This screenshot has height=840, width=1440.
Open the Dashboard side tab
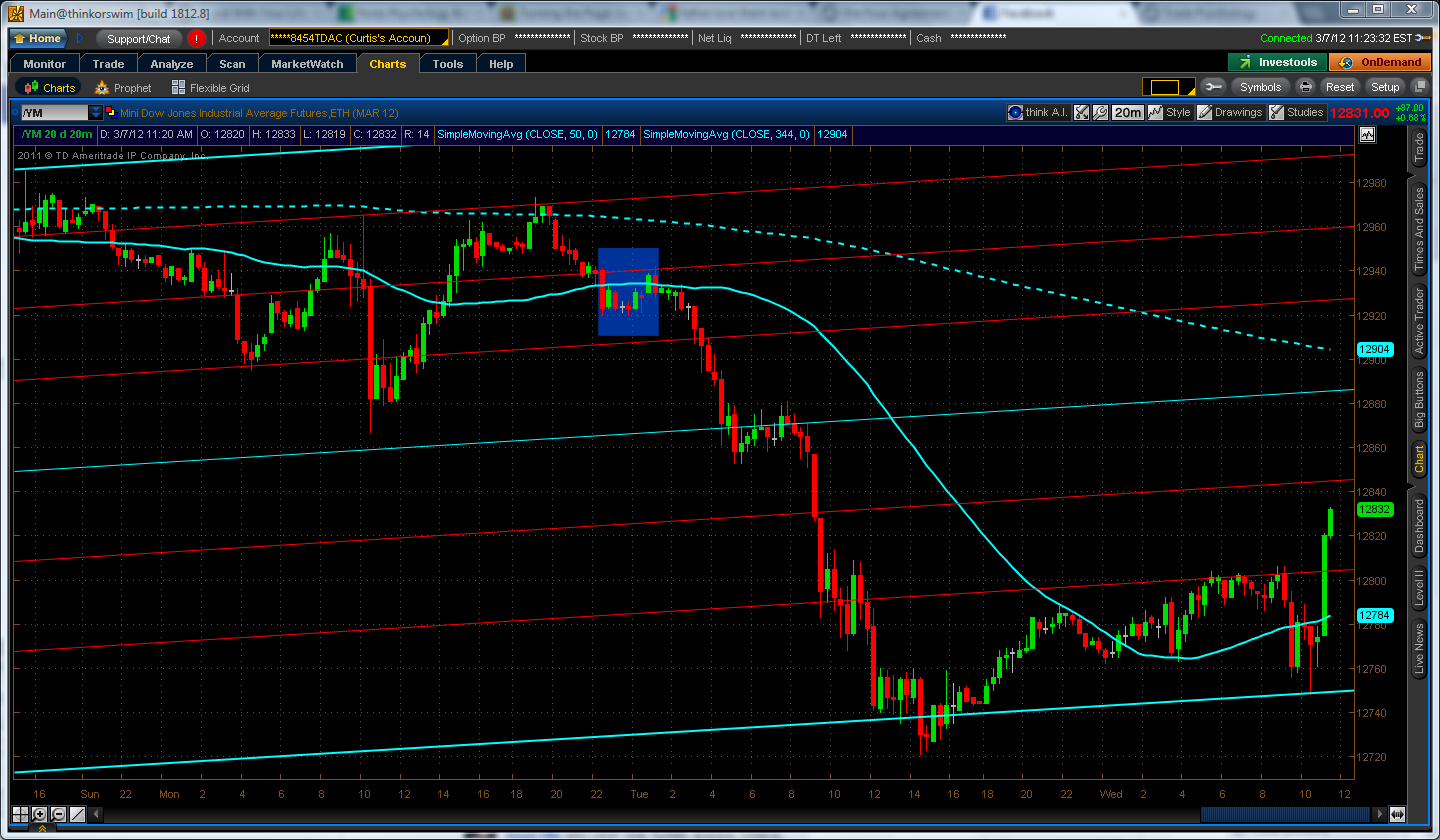click(x=1419, y=525)
